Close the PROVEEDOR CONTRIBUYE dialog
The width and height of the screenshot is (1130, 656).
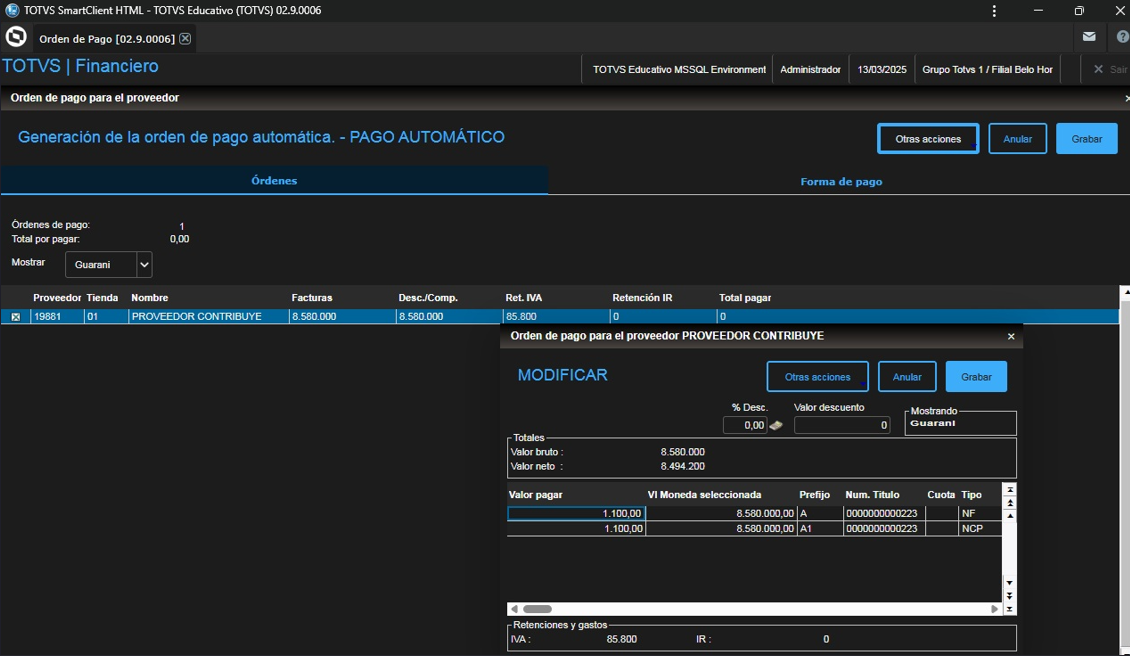tap(1011, 337)
